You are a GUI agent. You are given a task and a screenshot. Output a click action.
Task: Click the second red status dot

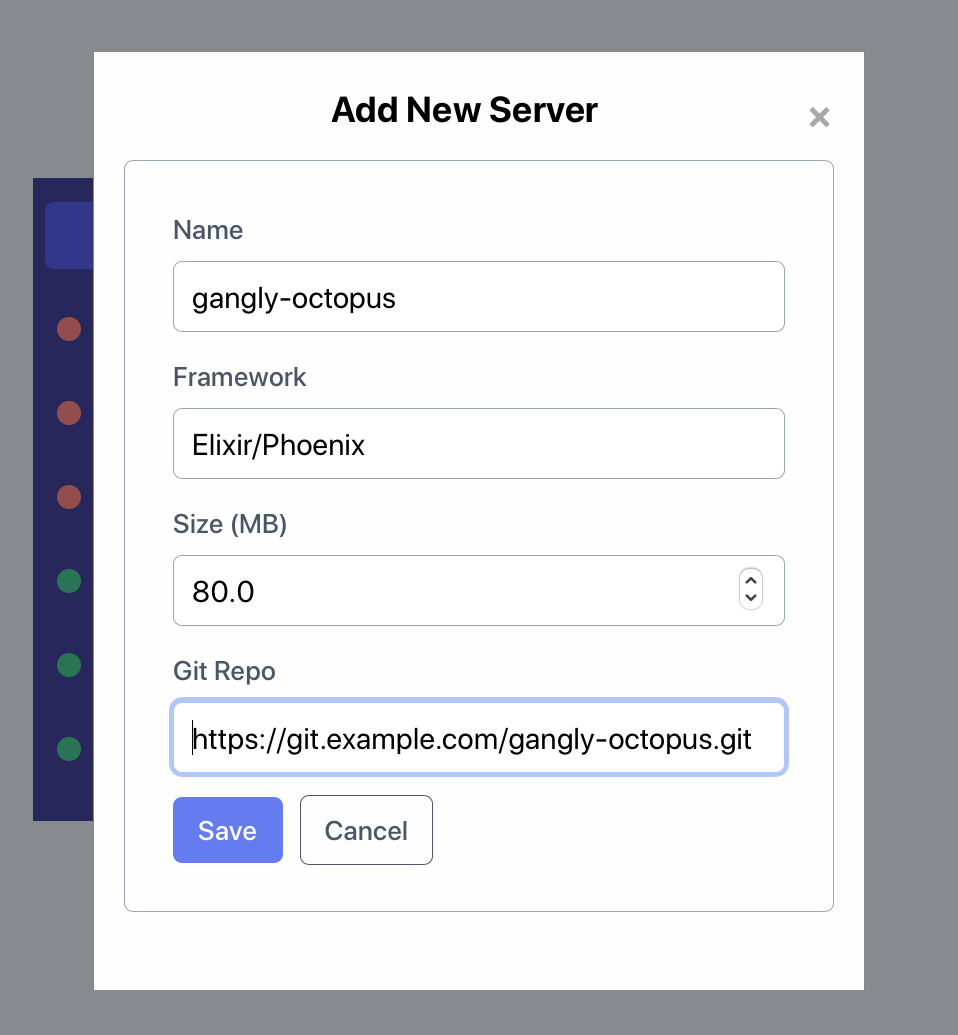coord(69,413)
